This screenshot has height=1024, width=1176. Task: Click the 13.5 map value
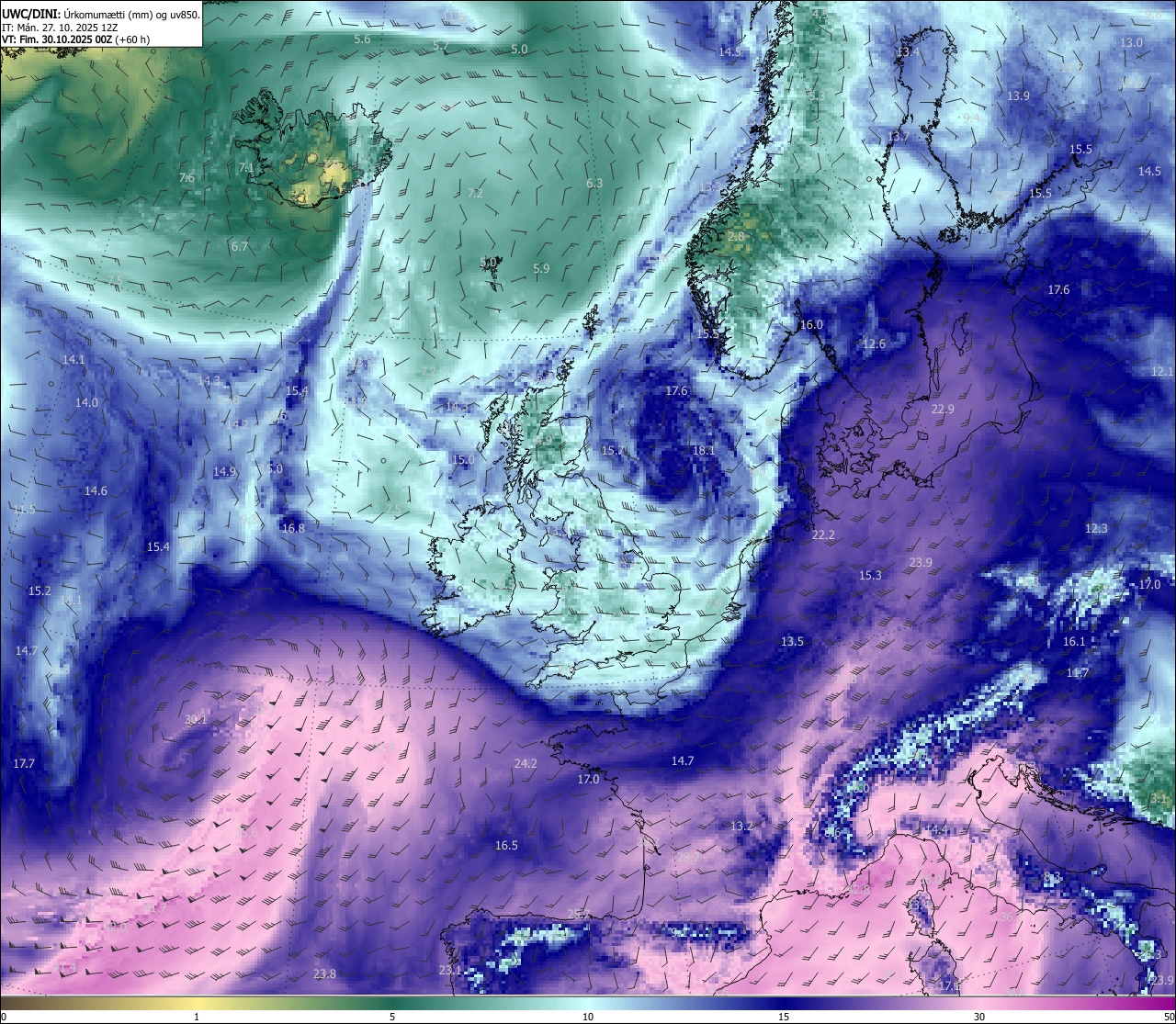792,641
